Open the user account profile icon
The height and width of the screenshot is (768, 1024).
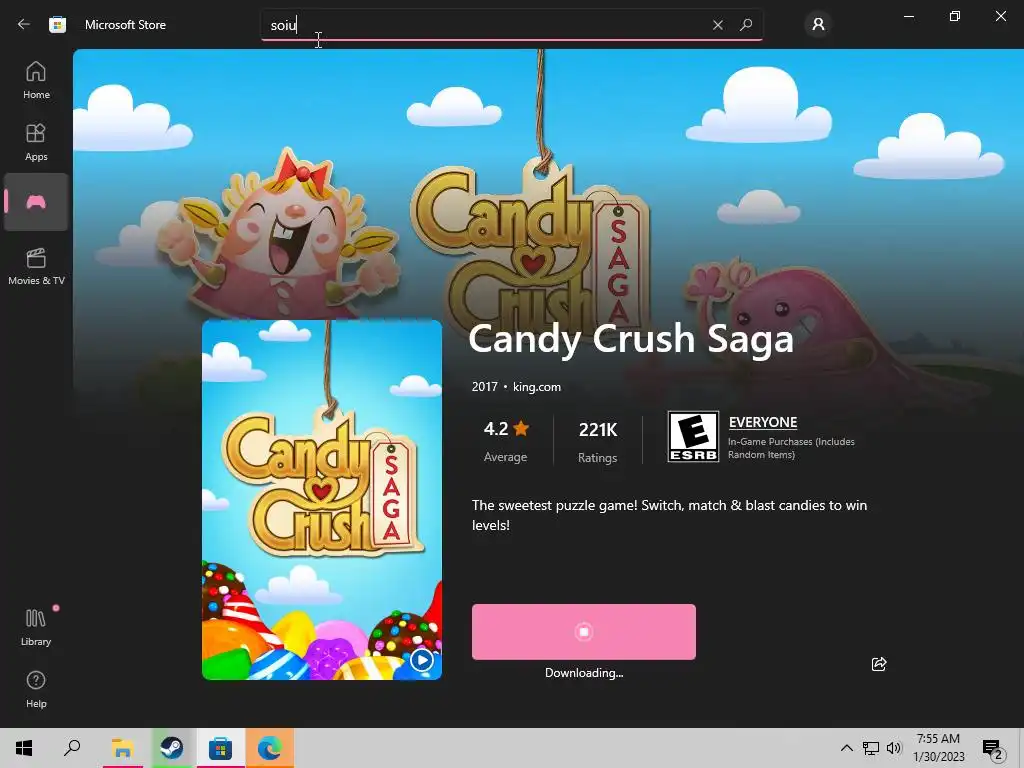tap(818, 25)
